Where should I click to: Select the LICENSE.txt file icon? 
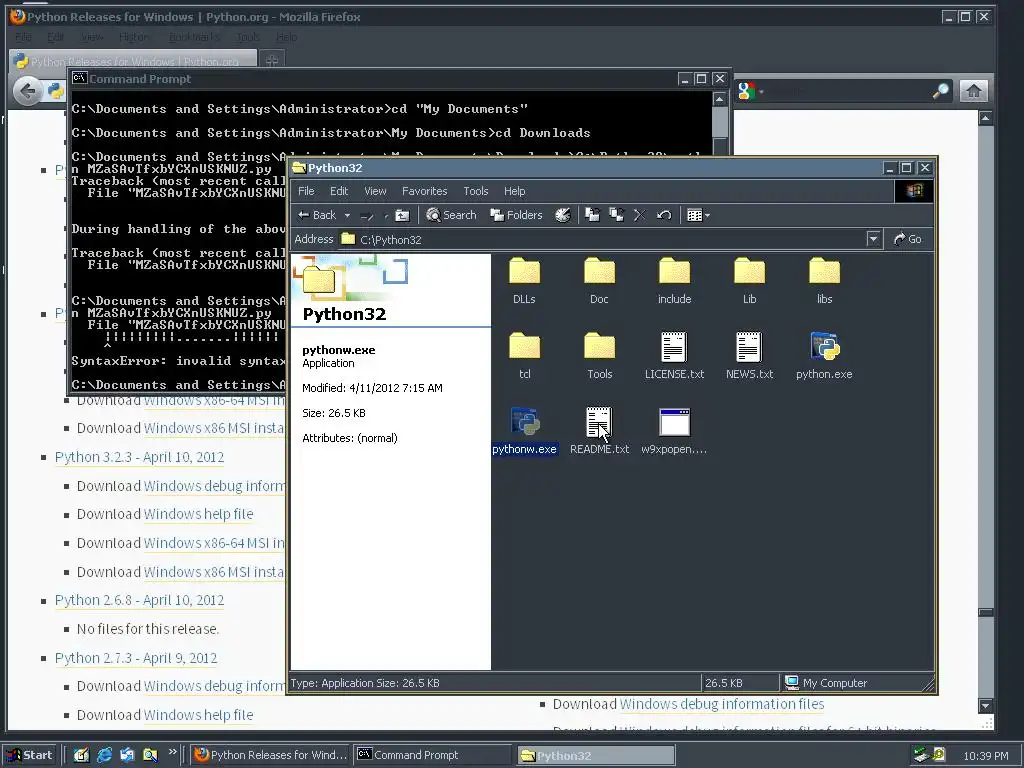pyautogui.click(x=674, y=347)
